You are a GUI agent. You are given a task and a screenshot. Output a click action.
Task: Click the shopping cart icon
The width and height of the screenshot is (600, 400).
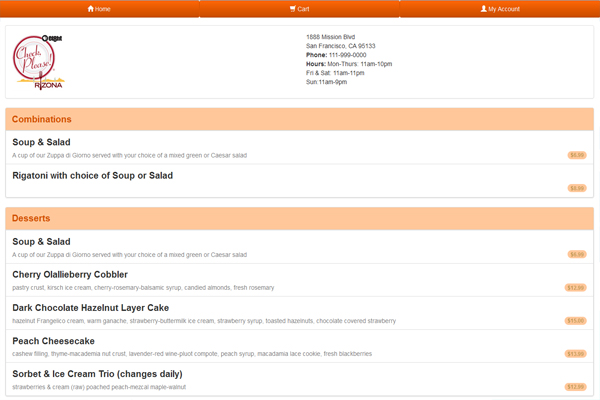point(293,8)
